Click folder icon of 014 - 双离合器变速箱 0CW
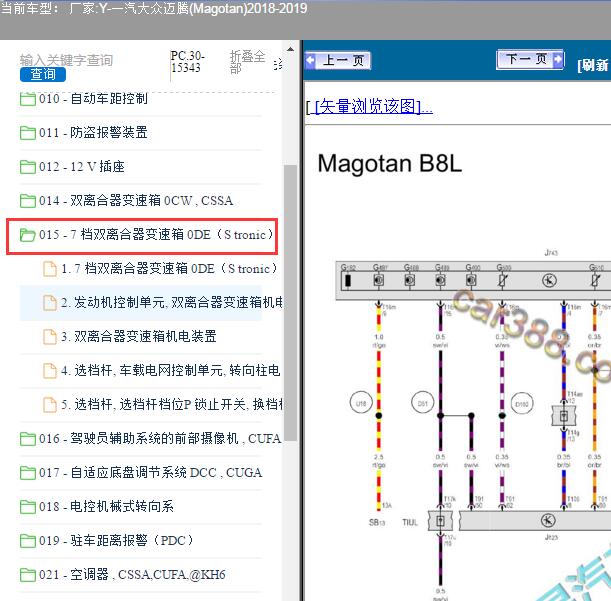Image resolution: width=611 pixels, height=601 pixels. (28, 200)
